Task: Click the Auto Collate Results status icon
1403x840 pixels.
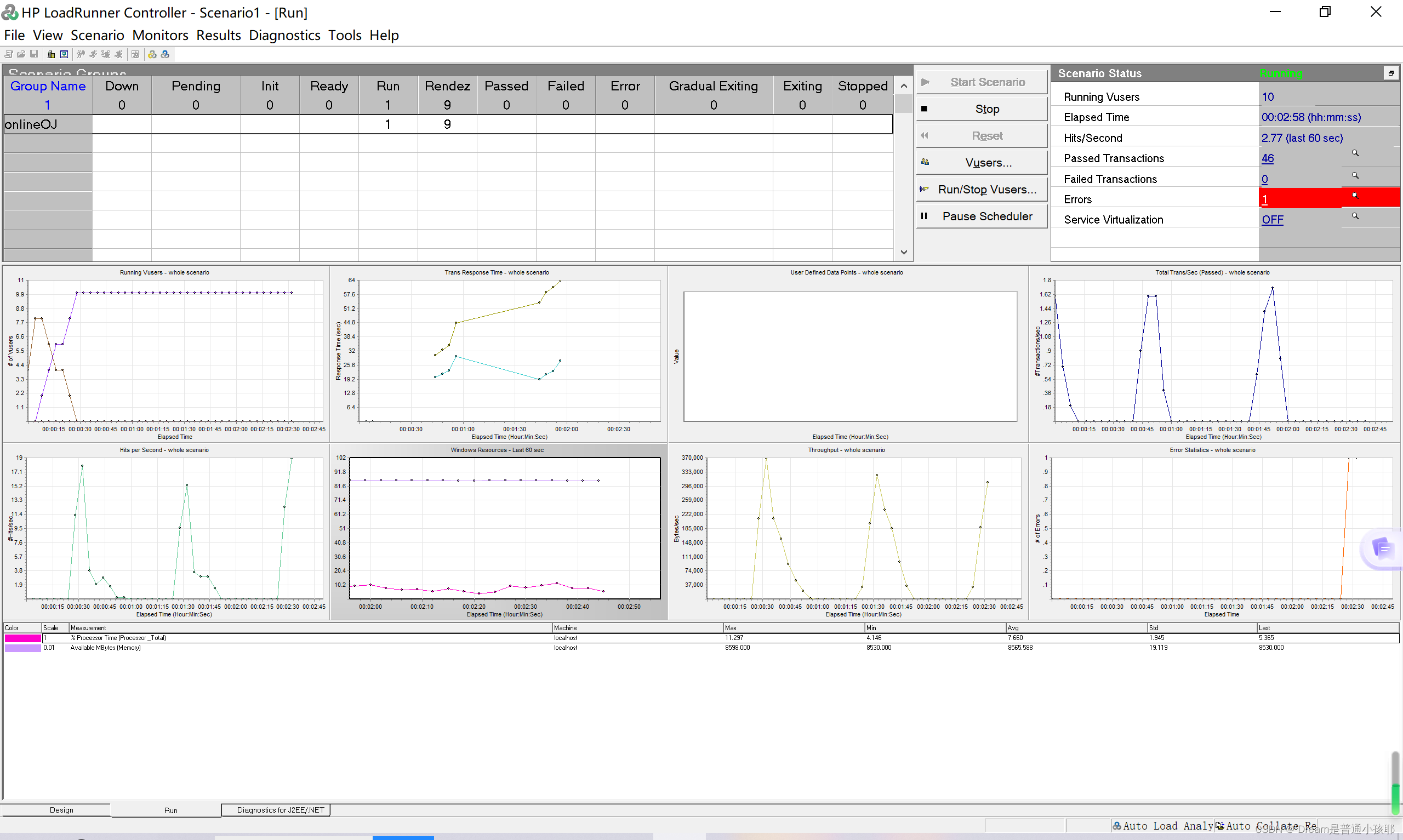Action: [1219, 826]
